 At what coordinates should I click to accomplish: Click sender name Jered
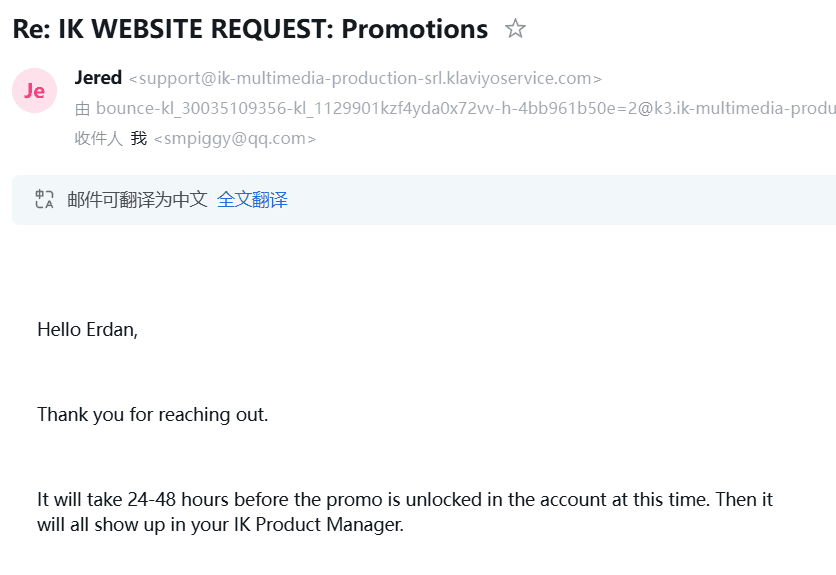point(98,78)
